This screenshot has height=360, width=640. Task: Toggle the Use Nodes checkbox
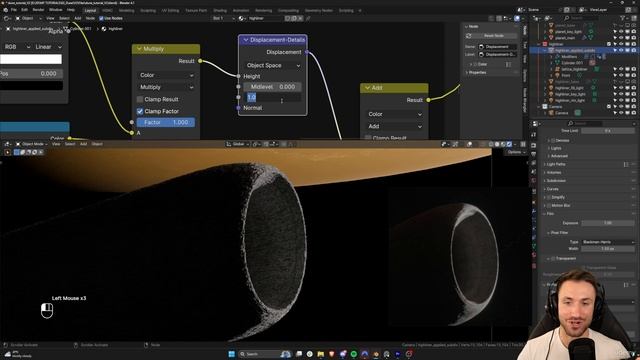101,18
